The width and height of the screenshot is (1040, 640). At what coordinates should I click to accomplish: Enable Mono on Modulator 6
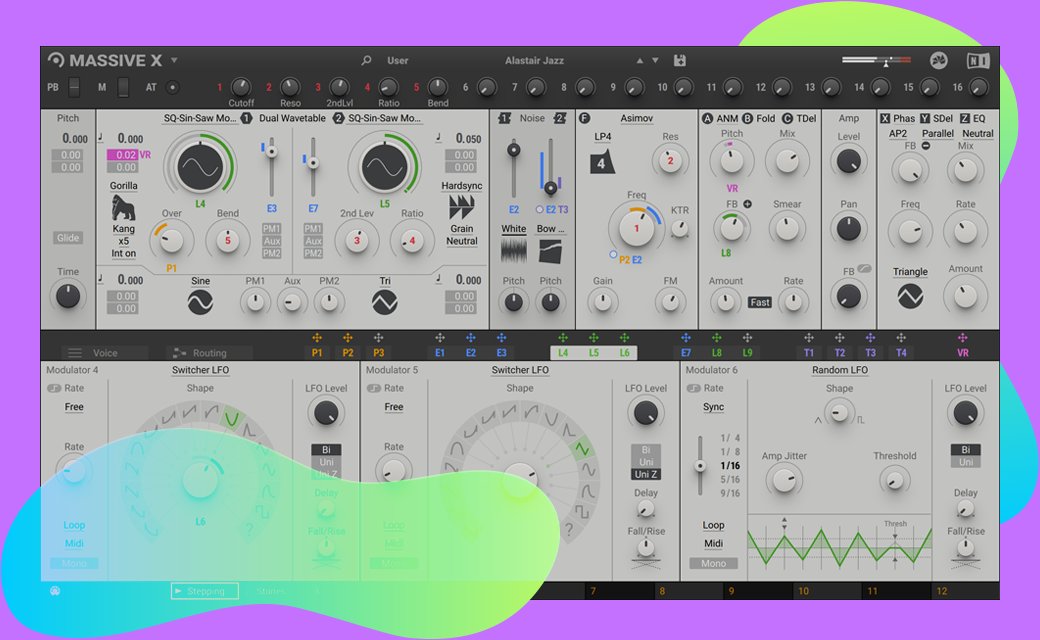point(713,563)
